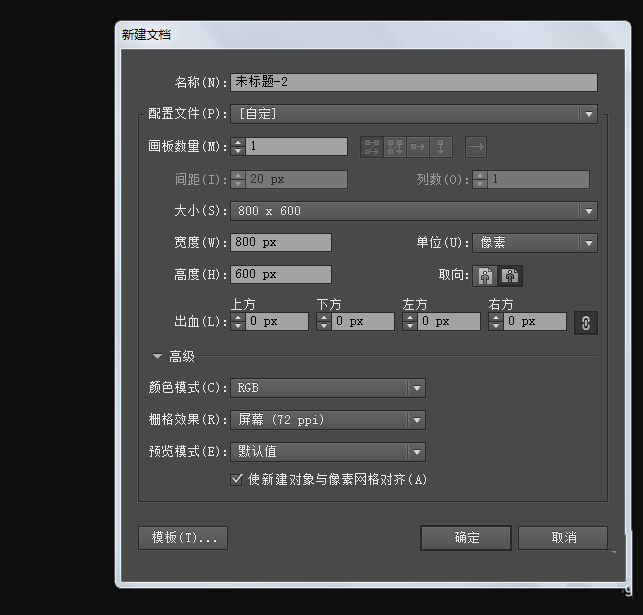Toggle the bleed link chain icon
This screenshot has width=643, height=615.
[586, 323]
